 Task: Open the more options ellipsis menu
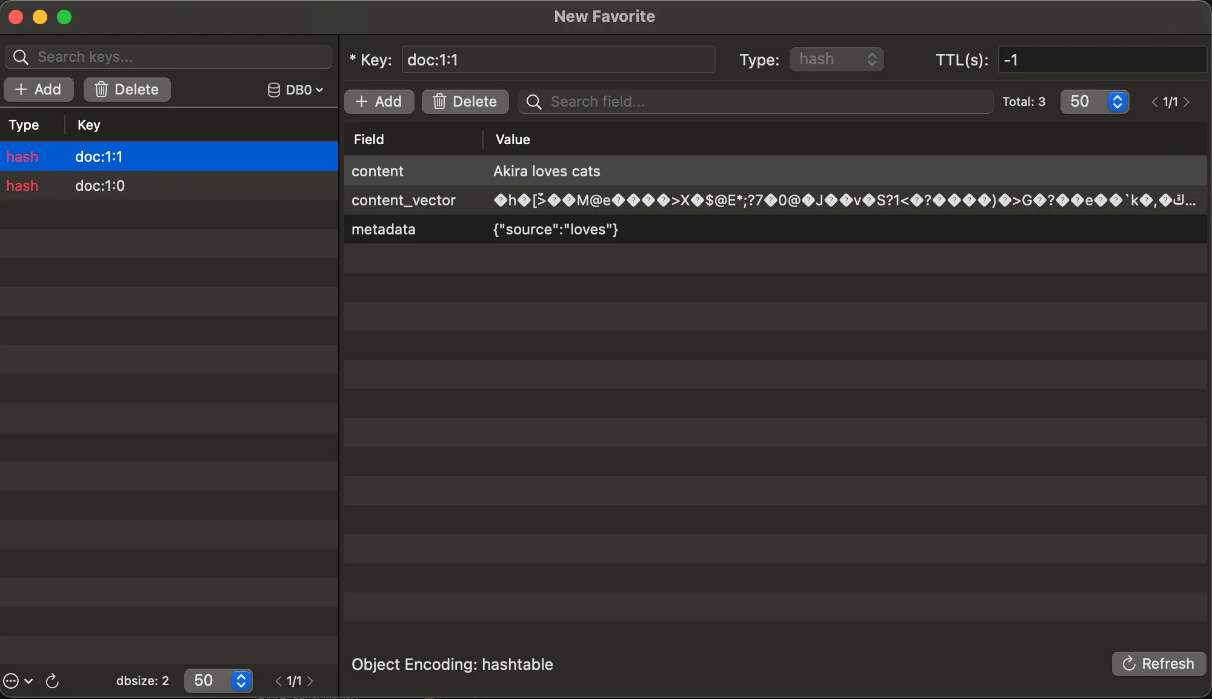tap(17, 680)
